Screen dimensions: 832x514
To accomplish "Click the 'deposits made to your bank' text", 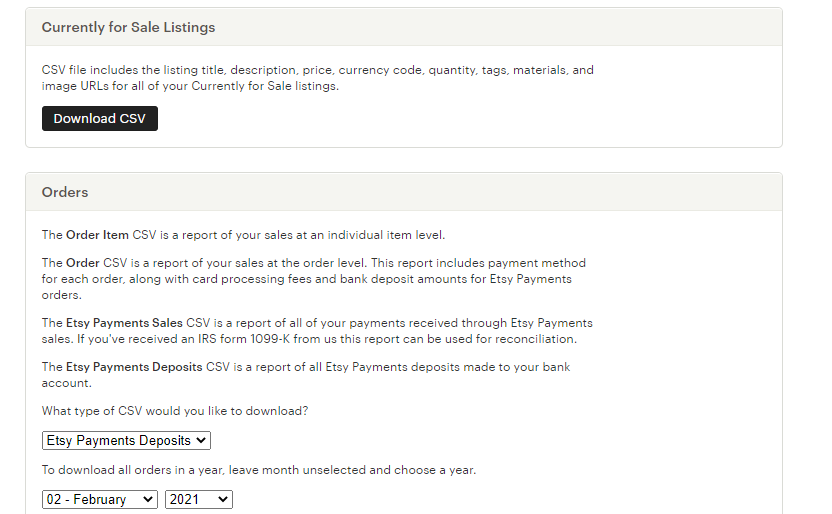I will [x=480, y=367].
